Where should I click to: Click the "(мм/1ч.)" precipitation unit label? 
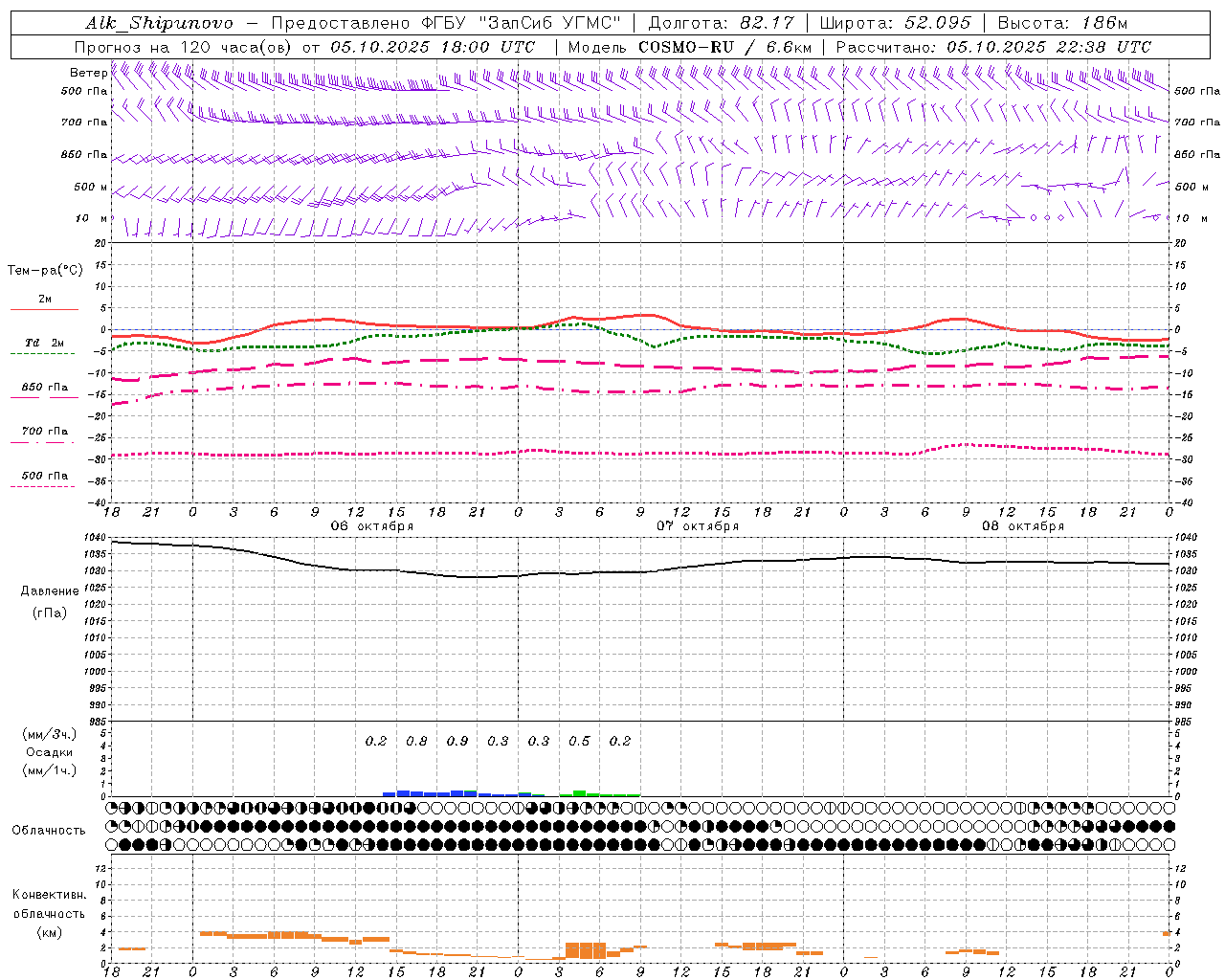(50, 770)
